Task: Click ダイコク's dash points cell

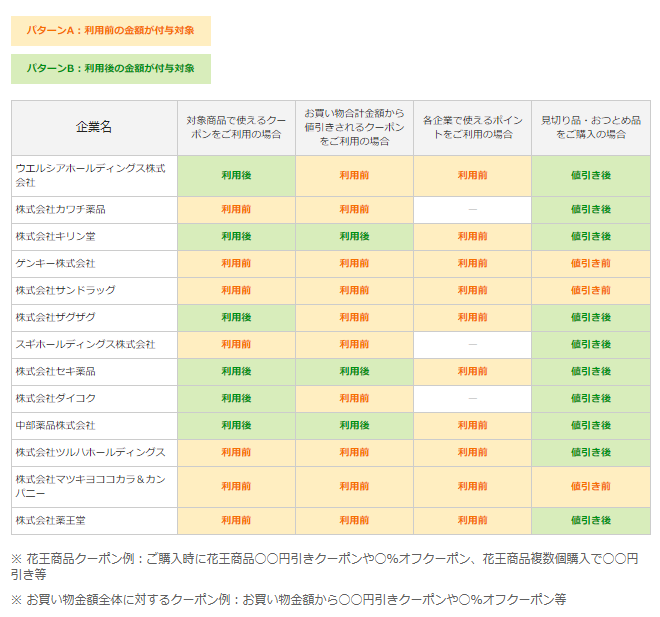Action: tap(473, 399)
